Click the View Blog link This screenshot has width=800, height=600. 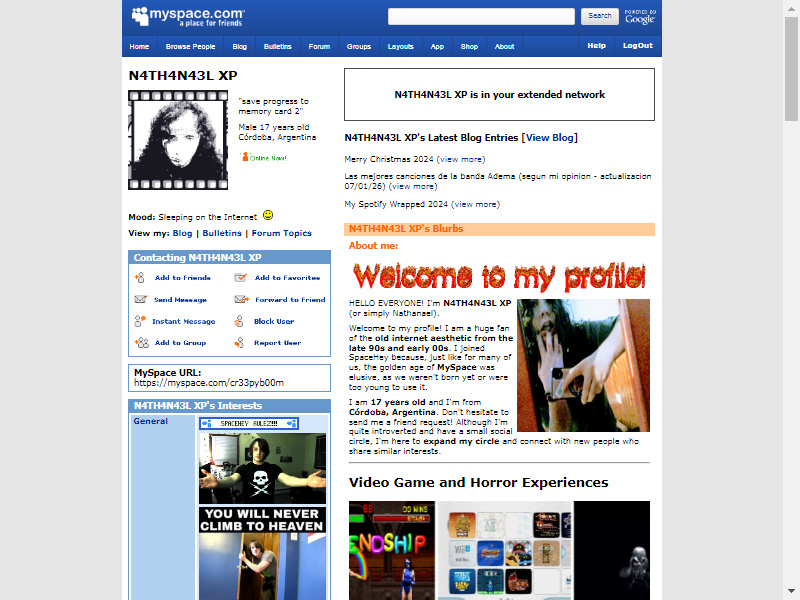[x=549, y=137]
